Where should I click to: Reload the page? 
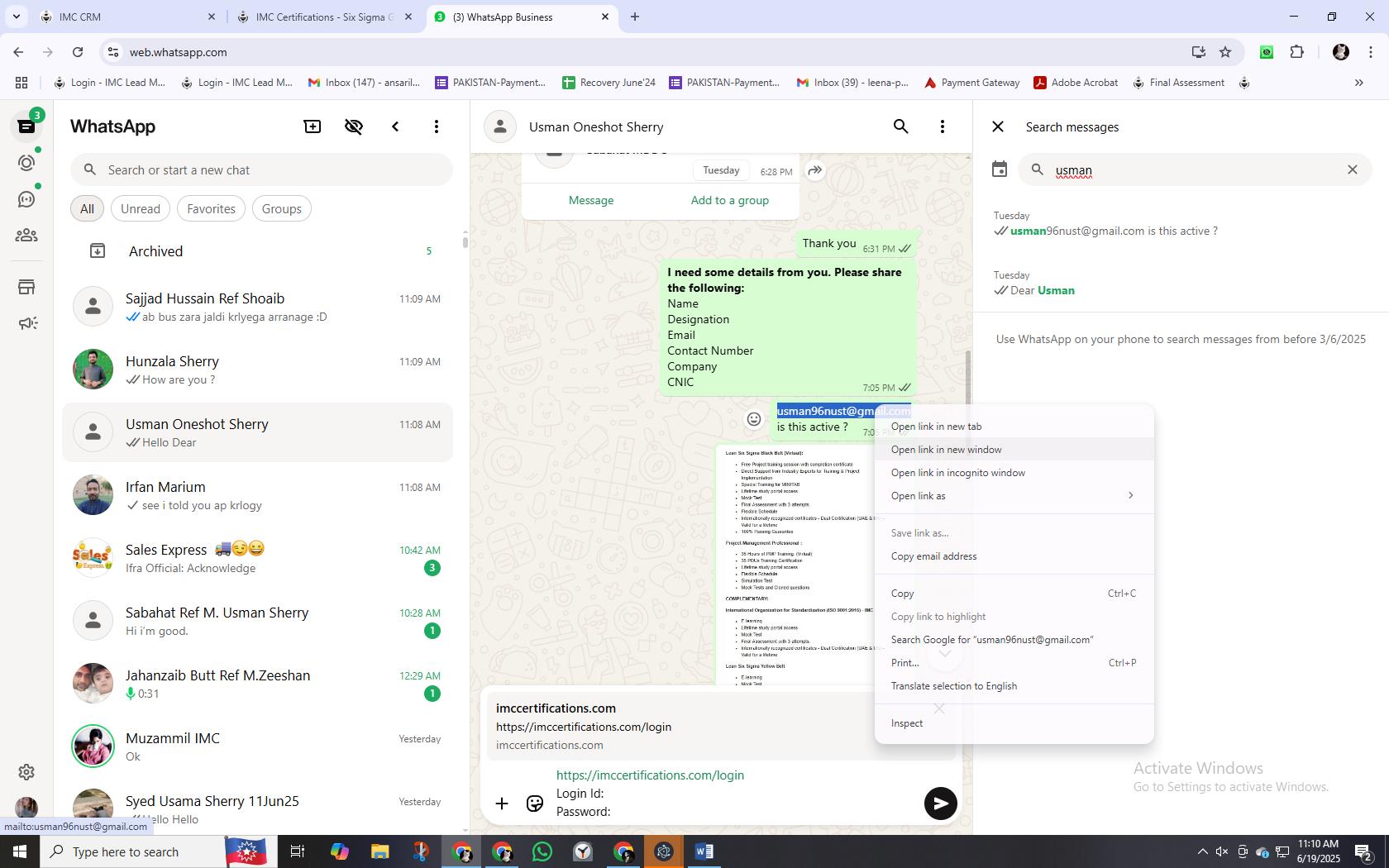(78, 52)
